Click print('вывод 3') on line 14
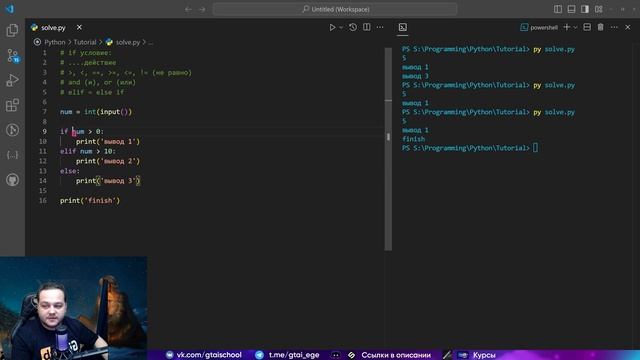The image size is (640, 360). click(x=108, y=181)
